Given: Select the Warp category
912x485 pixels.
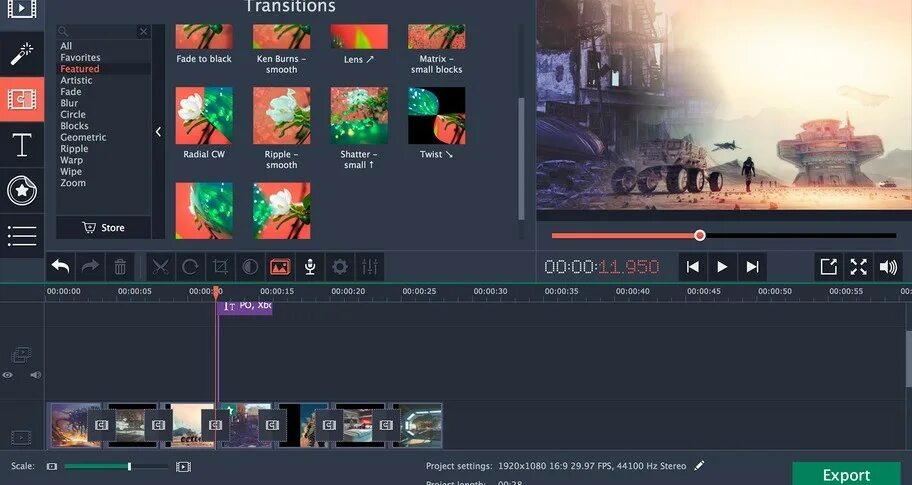Looking at the screenshot, I should click(72, 160).
